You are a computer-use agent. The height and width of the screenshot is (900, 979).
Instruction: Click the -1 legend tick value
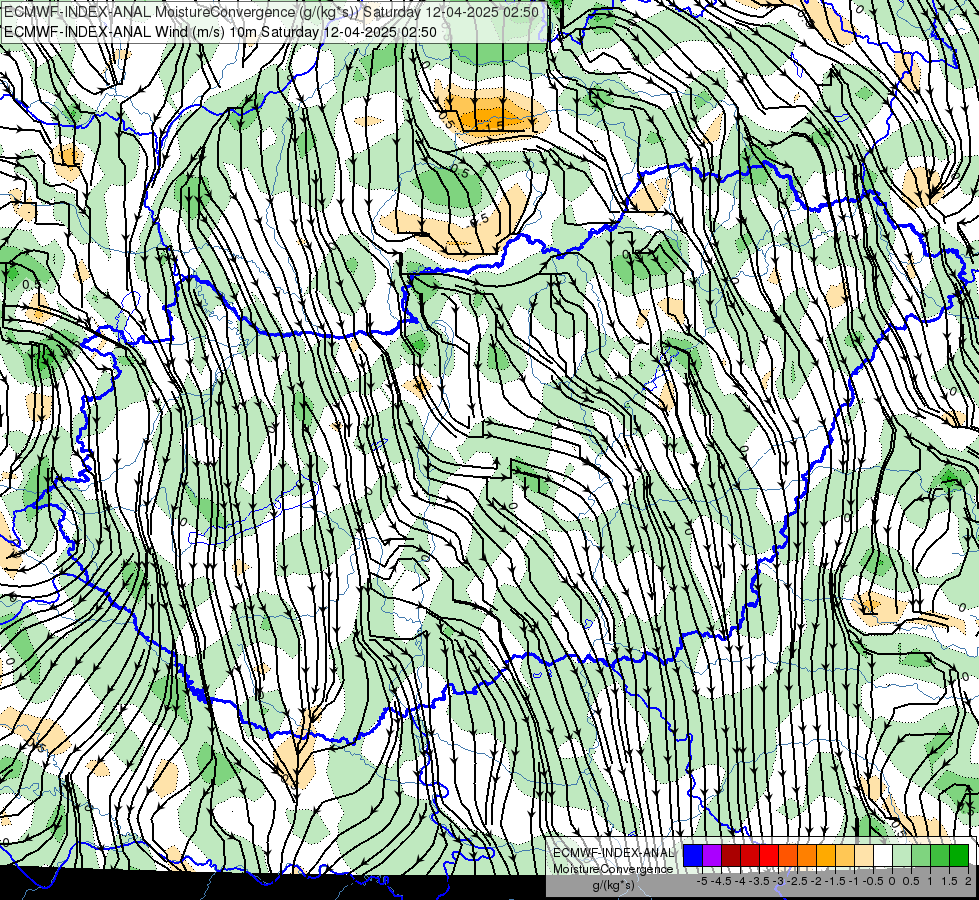tap(855, 881)
